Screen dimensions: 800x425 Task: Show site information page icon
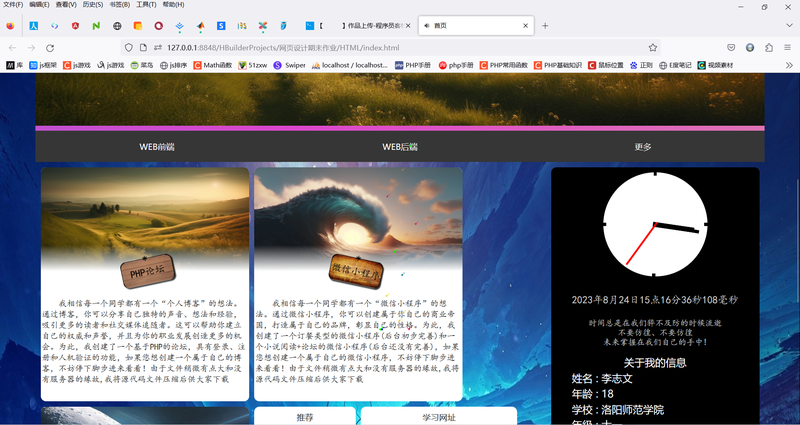click(x=143, y=47)
